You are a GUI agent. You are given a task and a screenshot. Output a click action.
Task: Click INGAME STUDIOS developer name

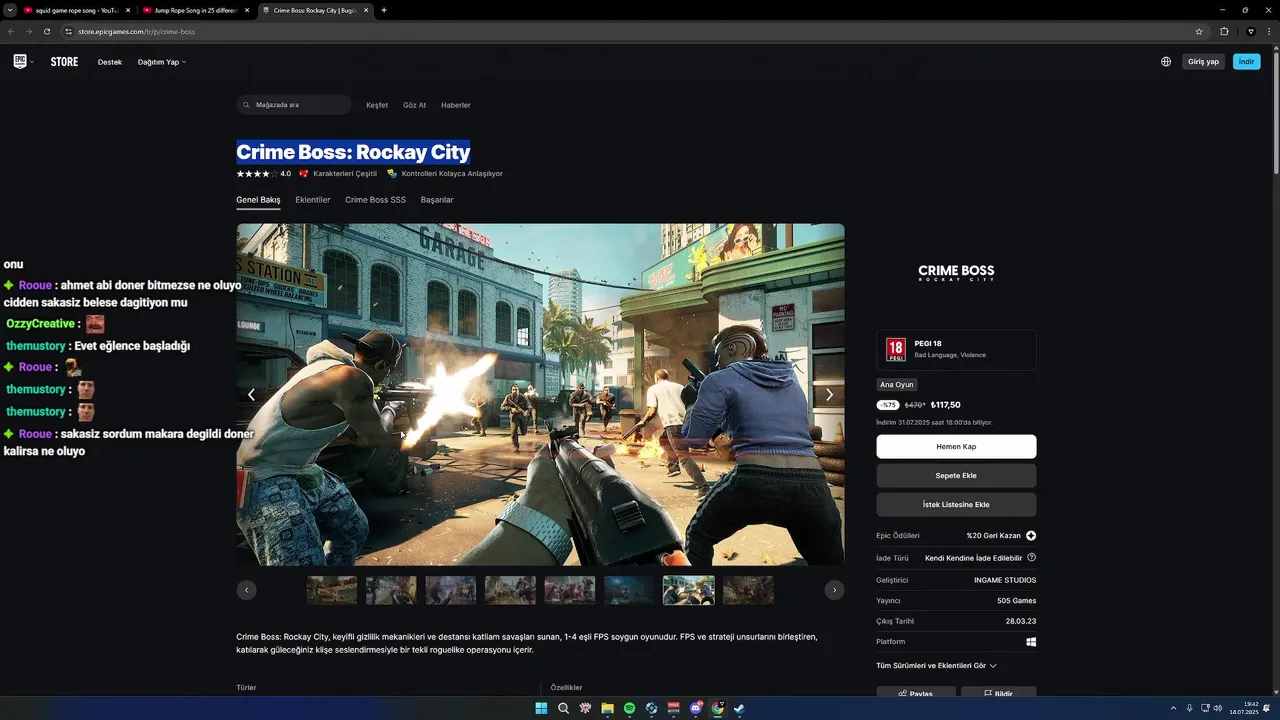(1005, 580)
